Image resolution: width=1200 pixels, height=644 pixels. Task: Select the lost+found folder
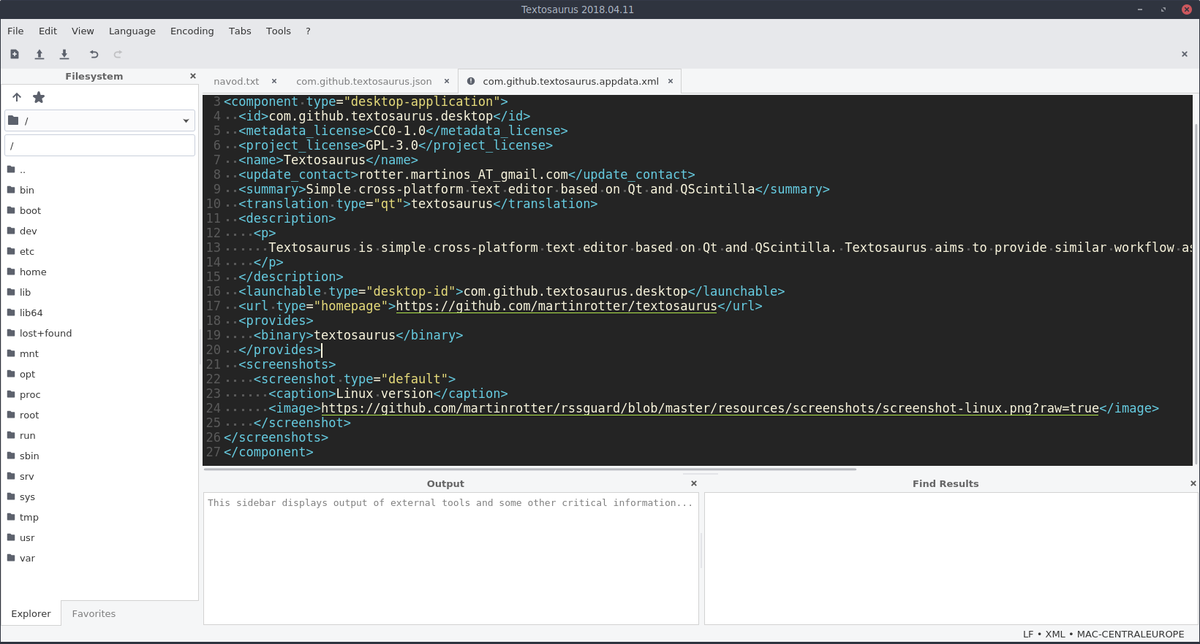point(99,333)
